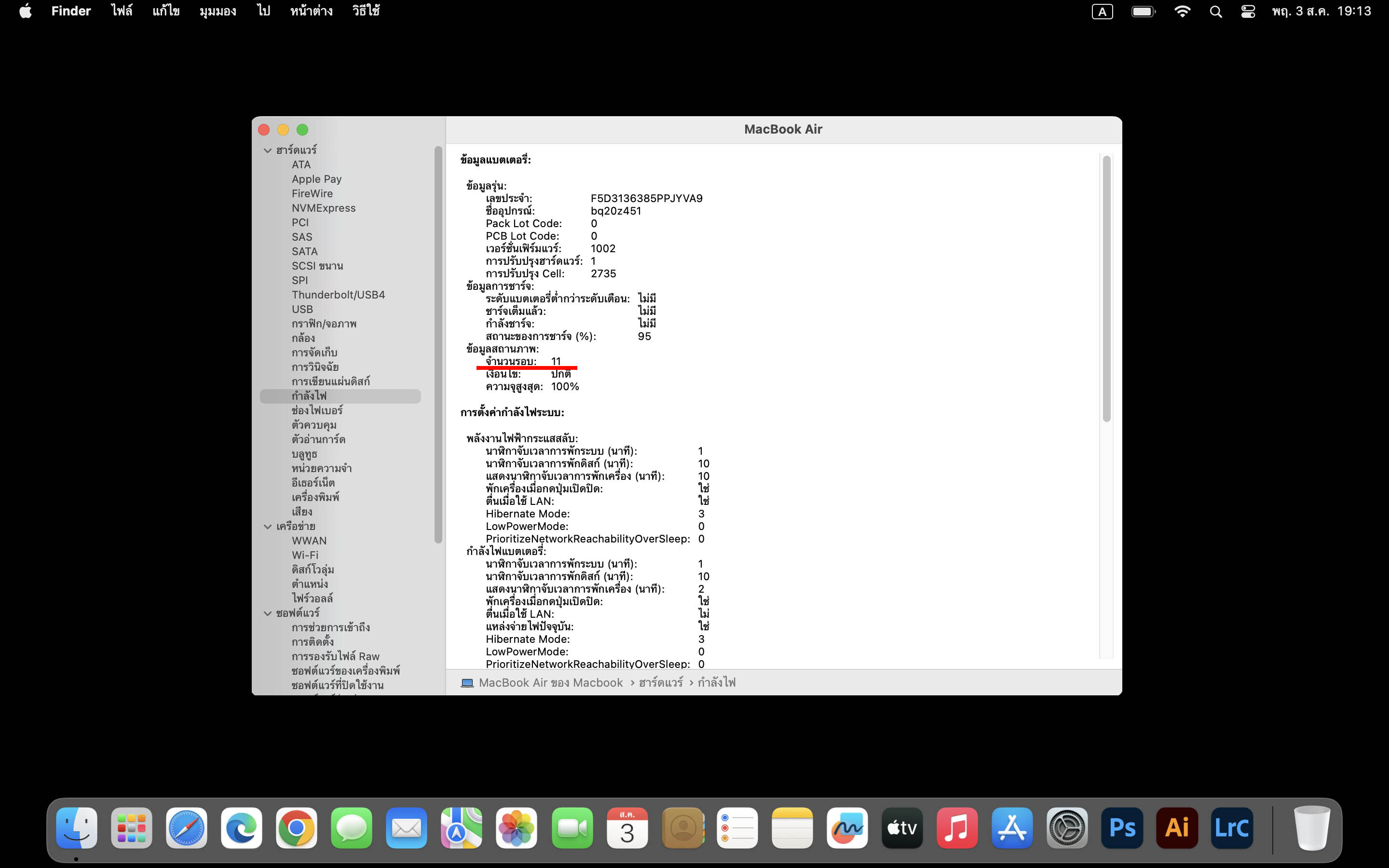The width and height of the screenshot is (1389, 868).
Task: Open the ไฟล์ menu
Action: tap(122, 11)
